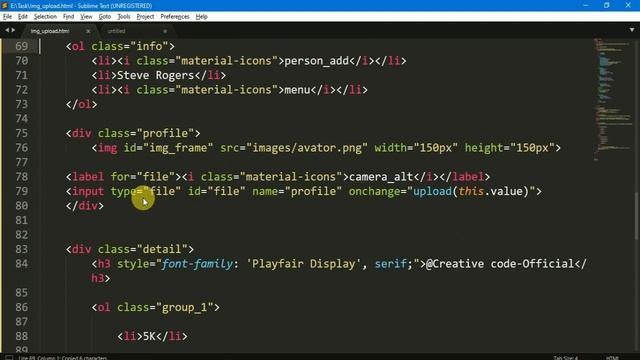Click 'font-family' property on line 84
The width and height of the screenshot is (640, 360).
pyautogui.click(x=197, y=264)
